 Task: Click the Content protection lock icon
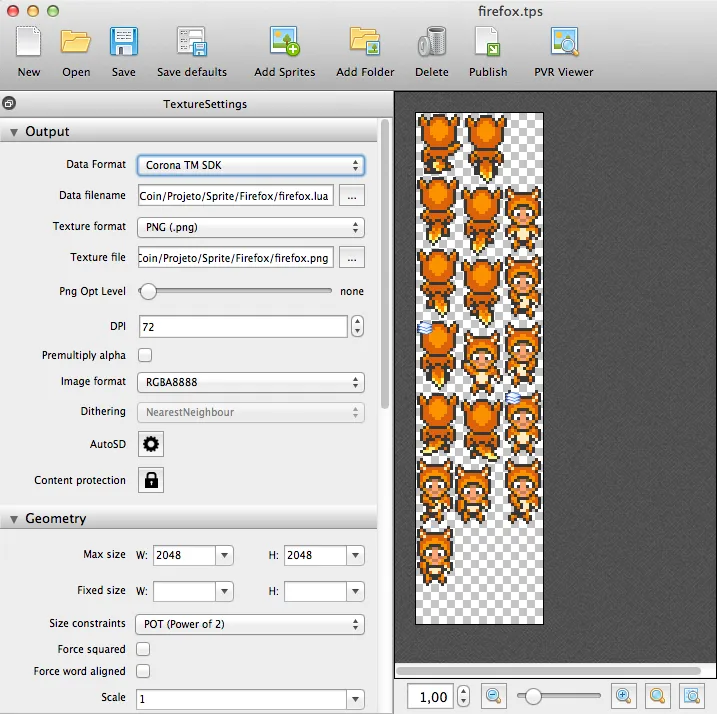point(151,480)
